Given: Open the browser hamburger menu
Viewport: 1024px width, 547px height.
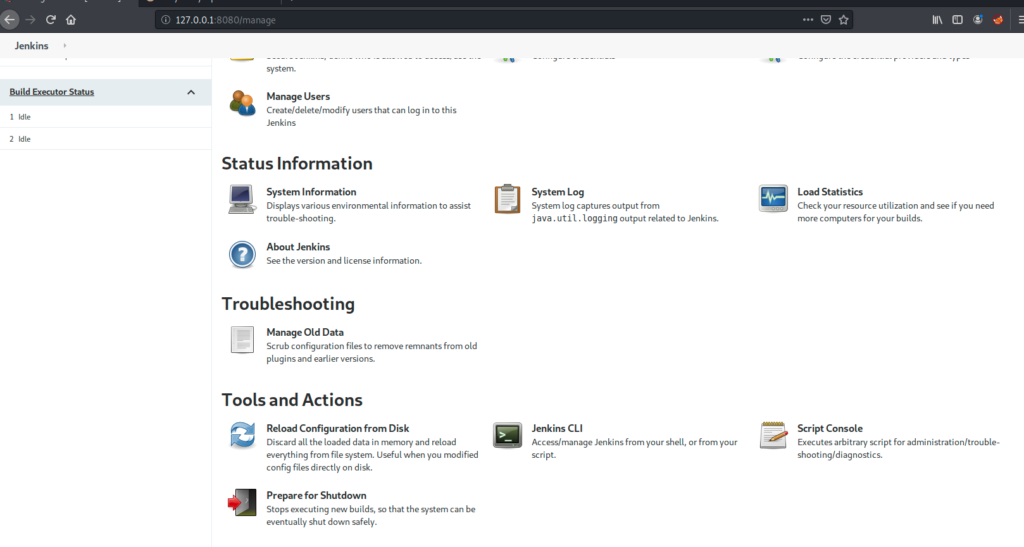Looking at the screenshot, I should [1020, 20].
